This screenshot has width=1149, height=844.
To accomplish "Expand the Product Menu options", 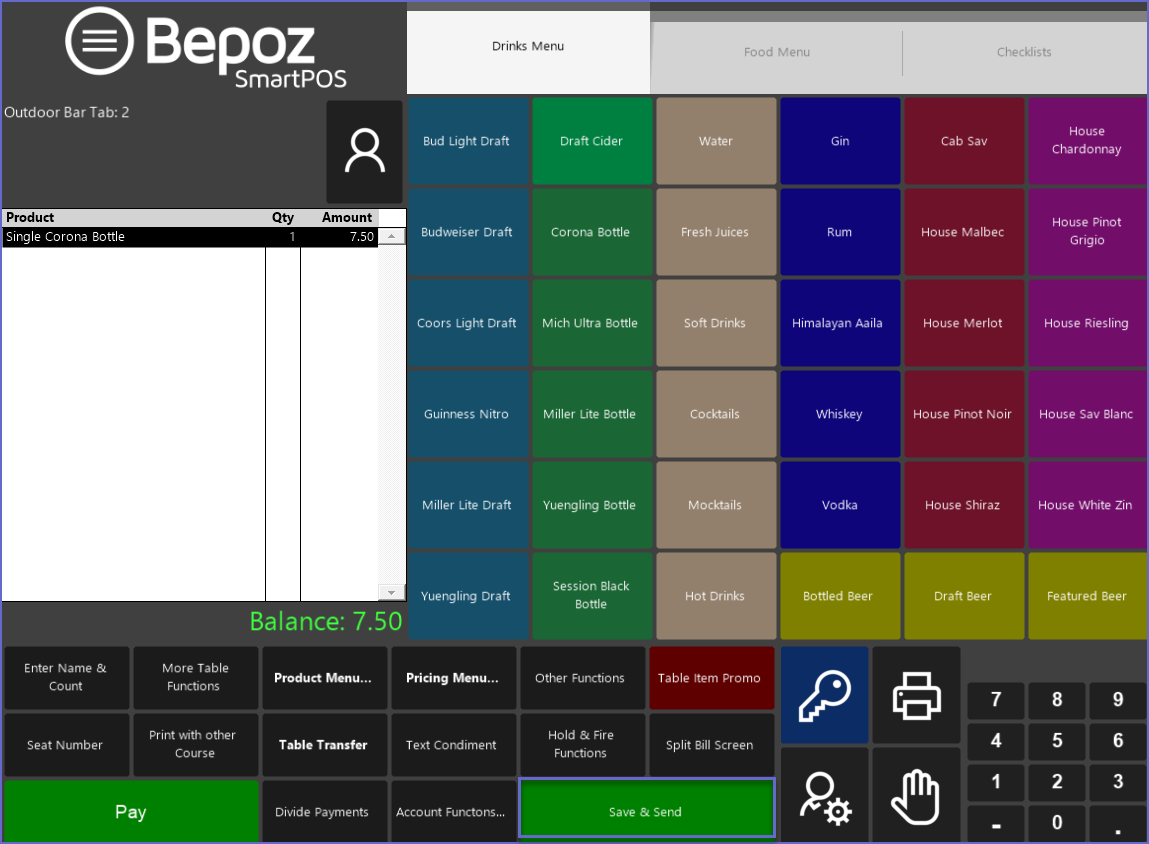I will tap(323, 678).
